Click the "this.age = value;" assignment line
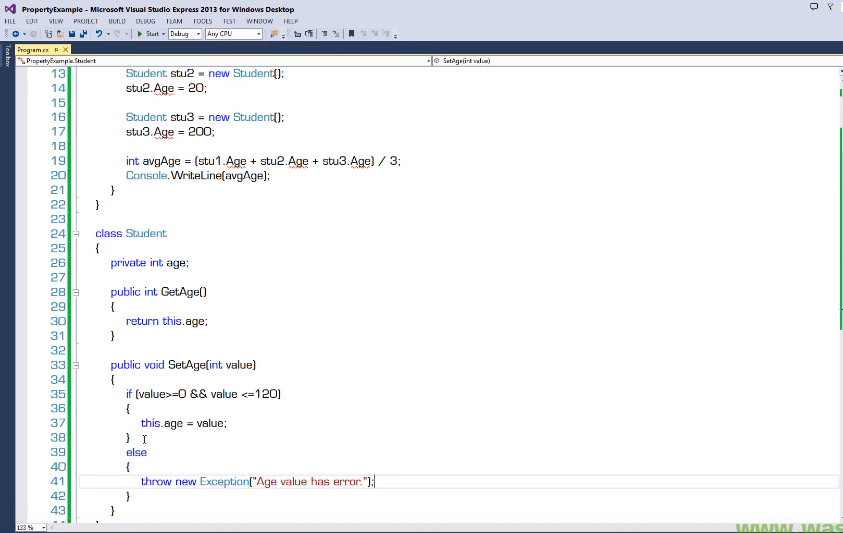 (x=184, y=424)
